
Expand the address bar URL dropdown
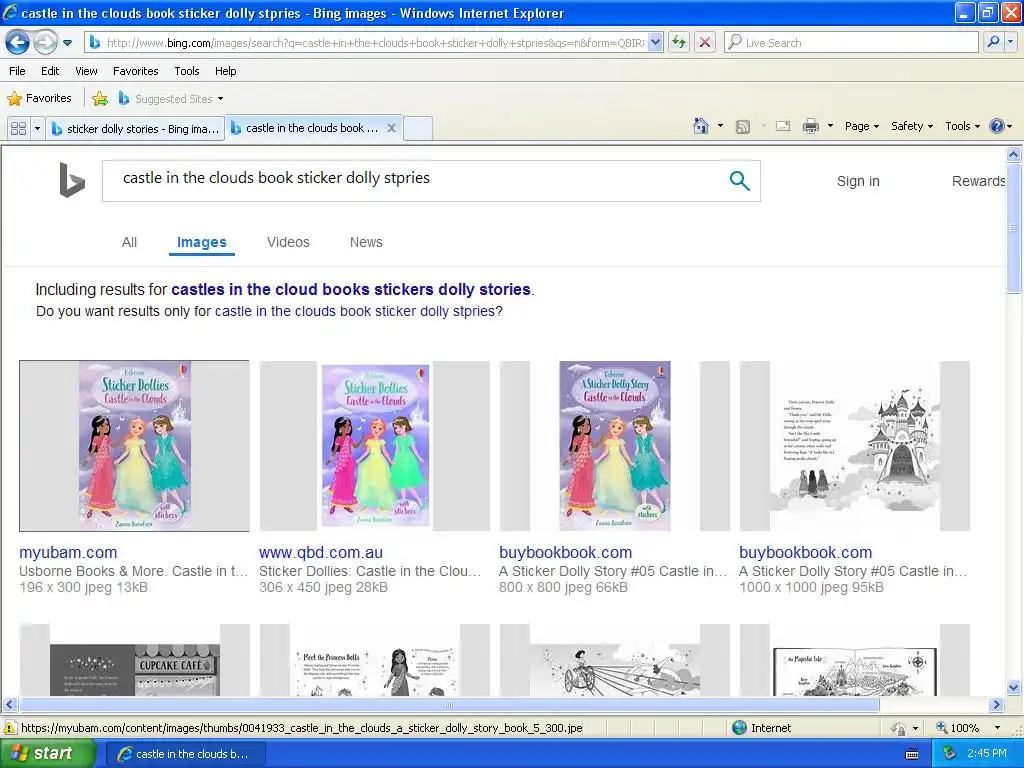[656, 42]
